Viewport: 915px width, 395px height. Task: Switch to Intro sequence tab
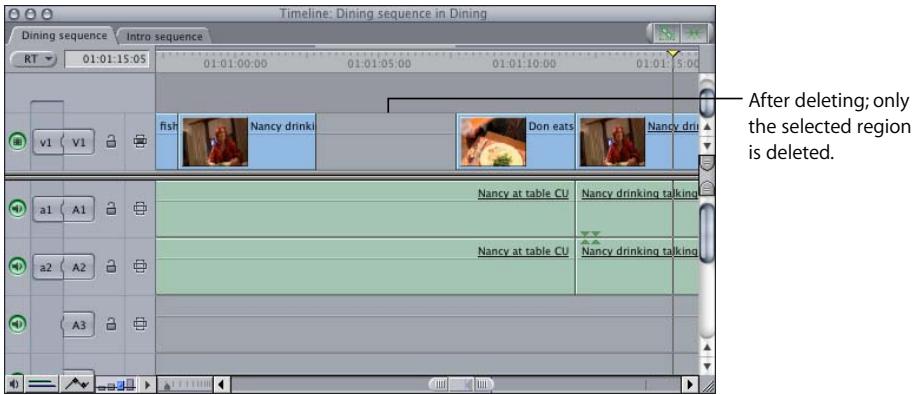(x=165, y=36)
